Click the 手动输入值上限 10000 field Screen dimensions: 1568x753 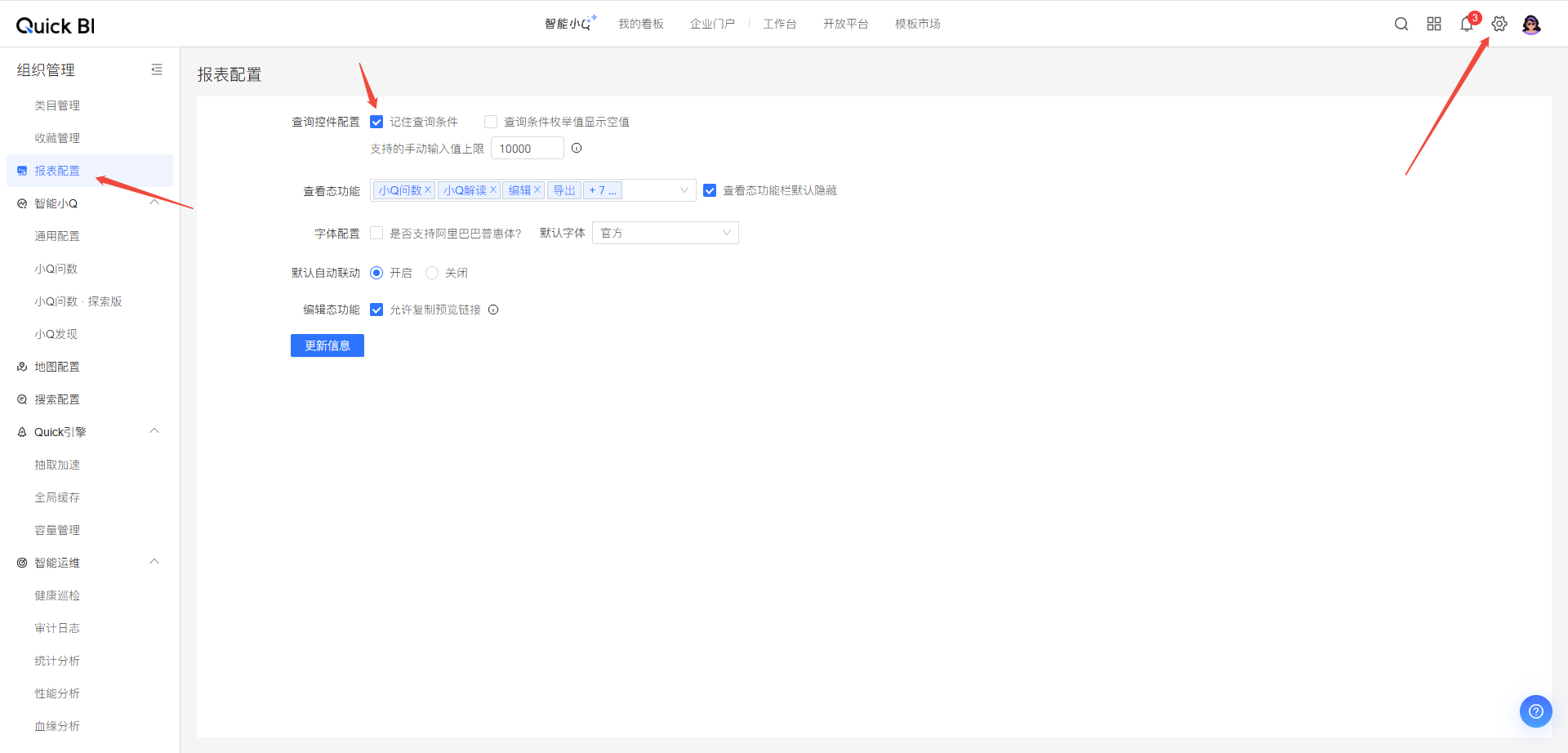point(528,148)
